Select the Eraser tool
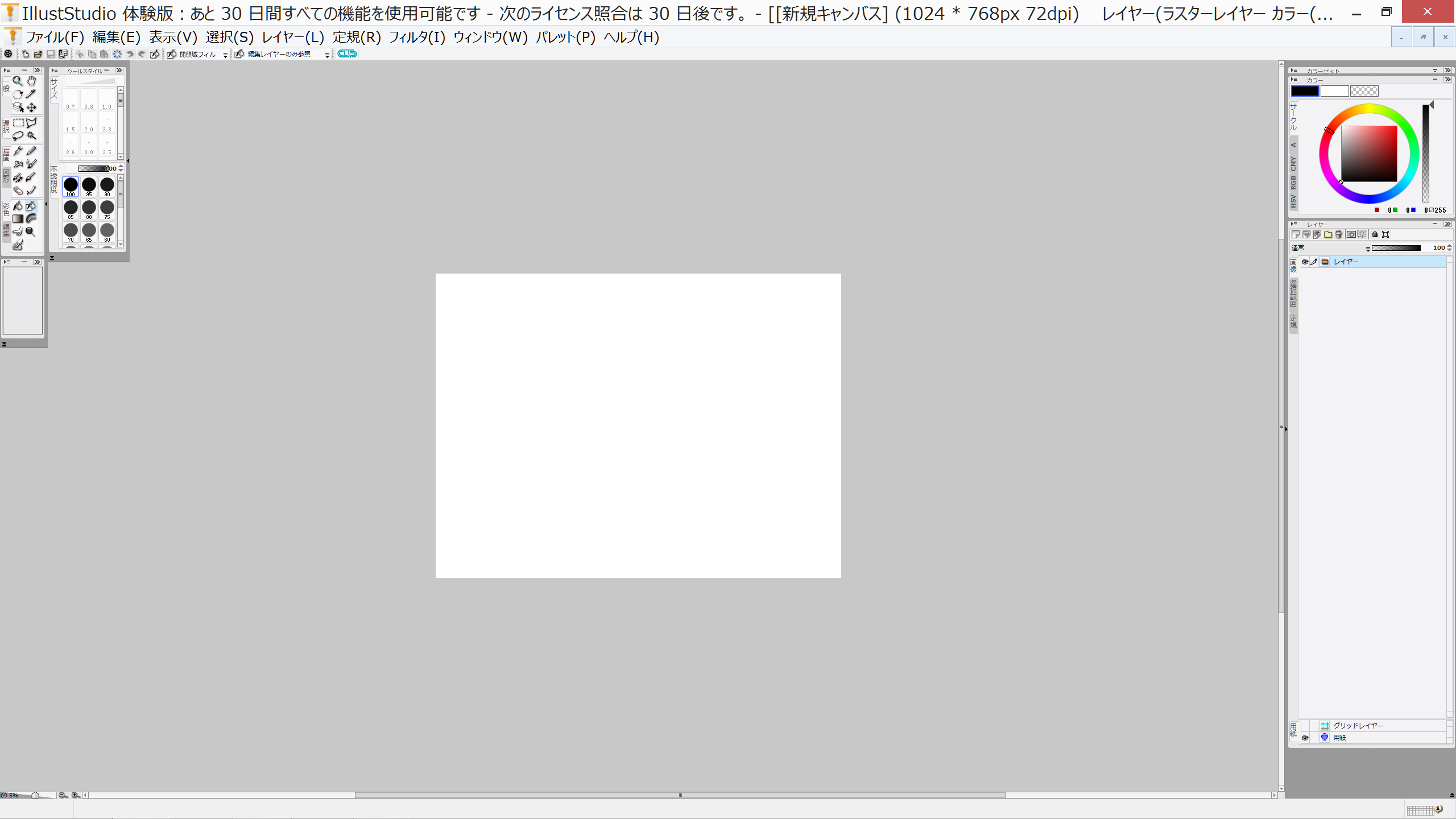Viewport: 1456px width, 819px height. (18, 191)
